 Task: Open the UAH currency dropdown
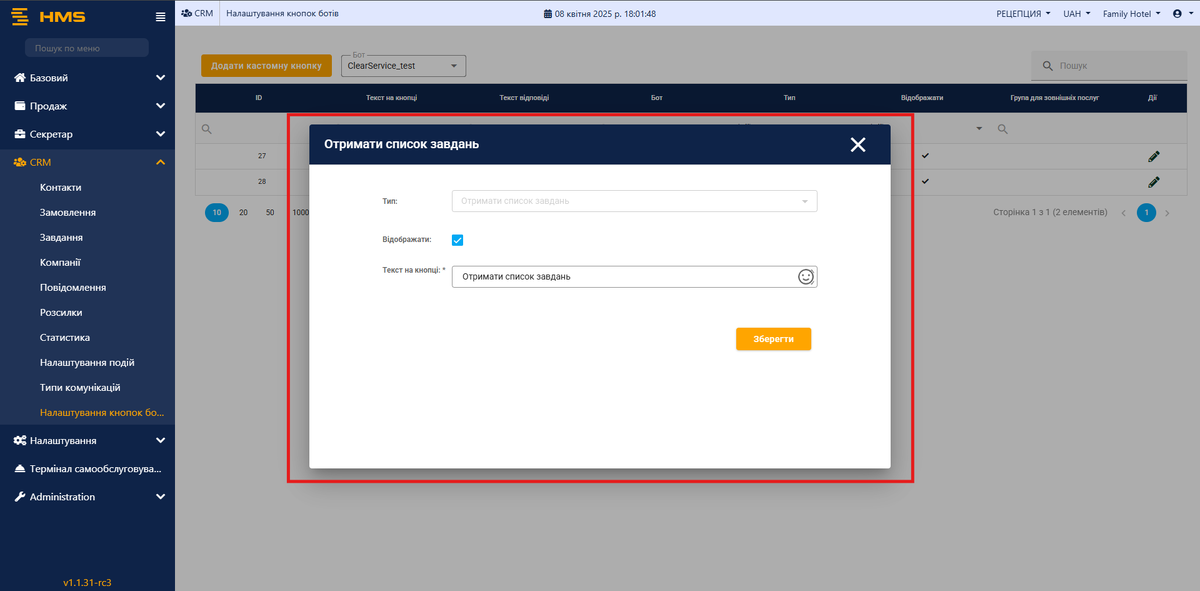pyautogui.click(x=1076, y=14)
